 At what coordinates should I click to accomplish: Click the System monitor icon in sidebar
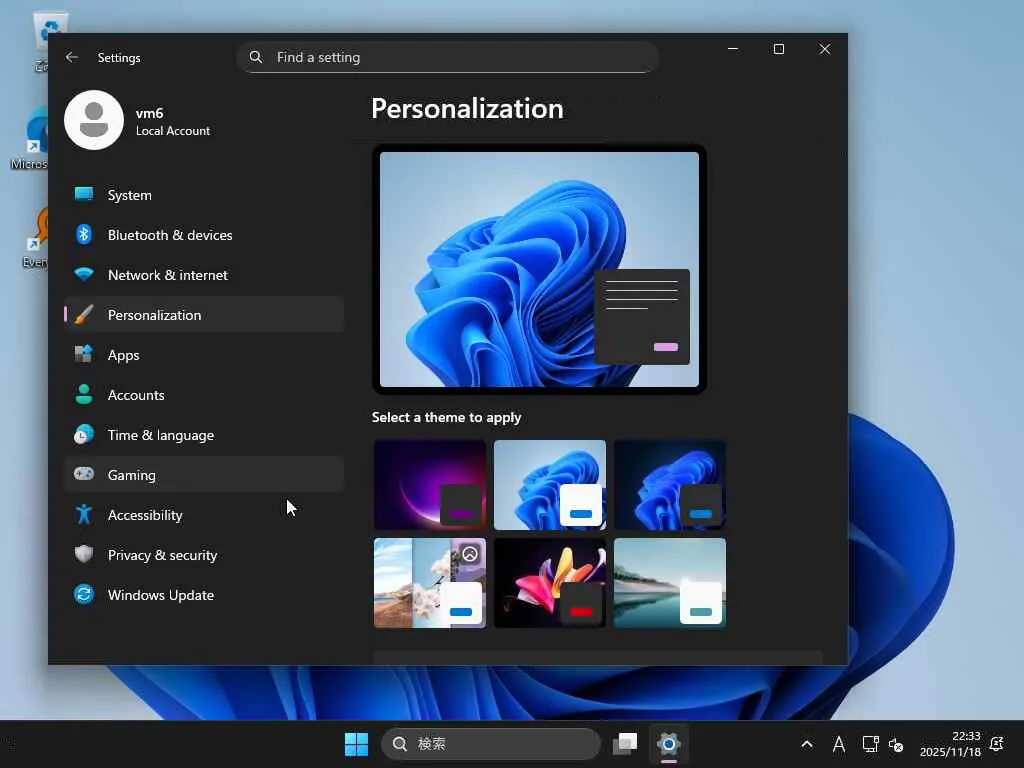84,195
